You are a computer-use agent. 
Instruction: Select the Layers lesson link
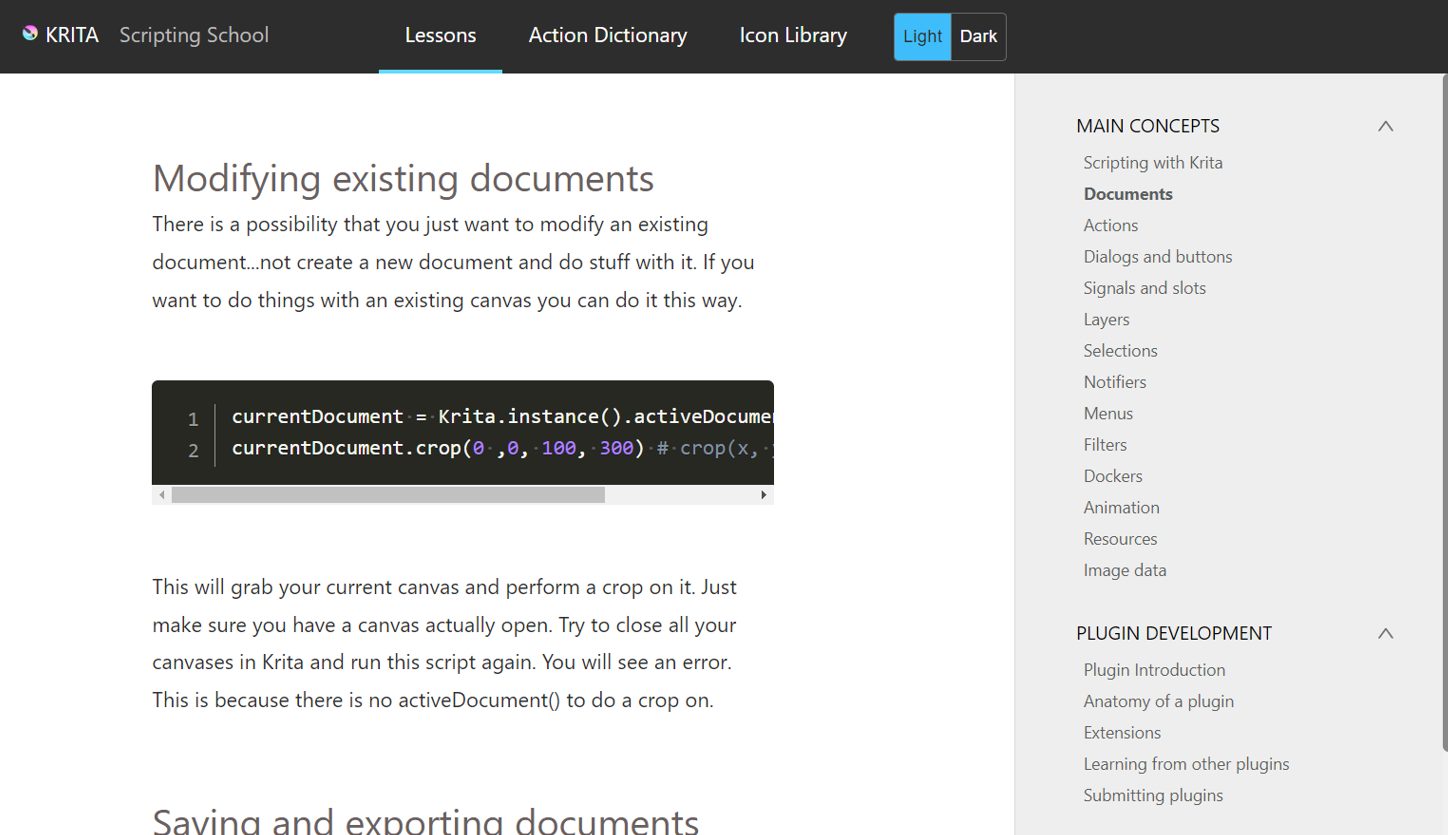1106,319
